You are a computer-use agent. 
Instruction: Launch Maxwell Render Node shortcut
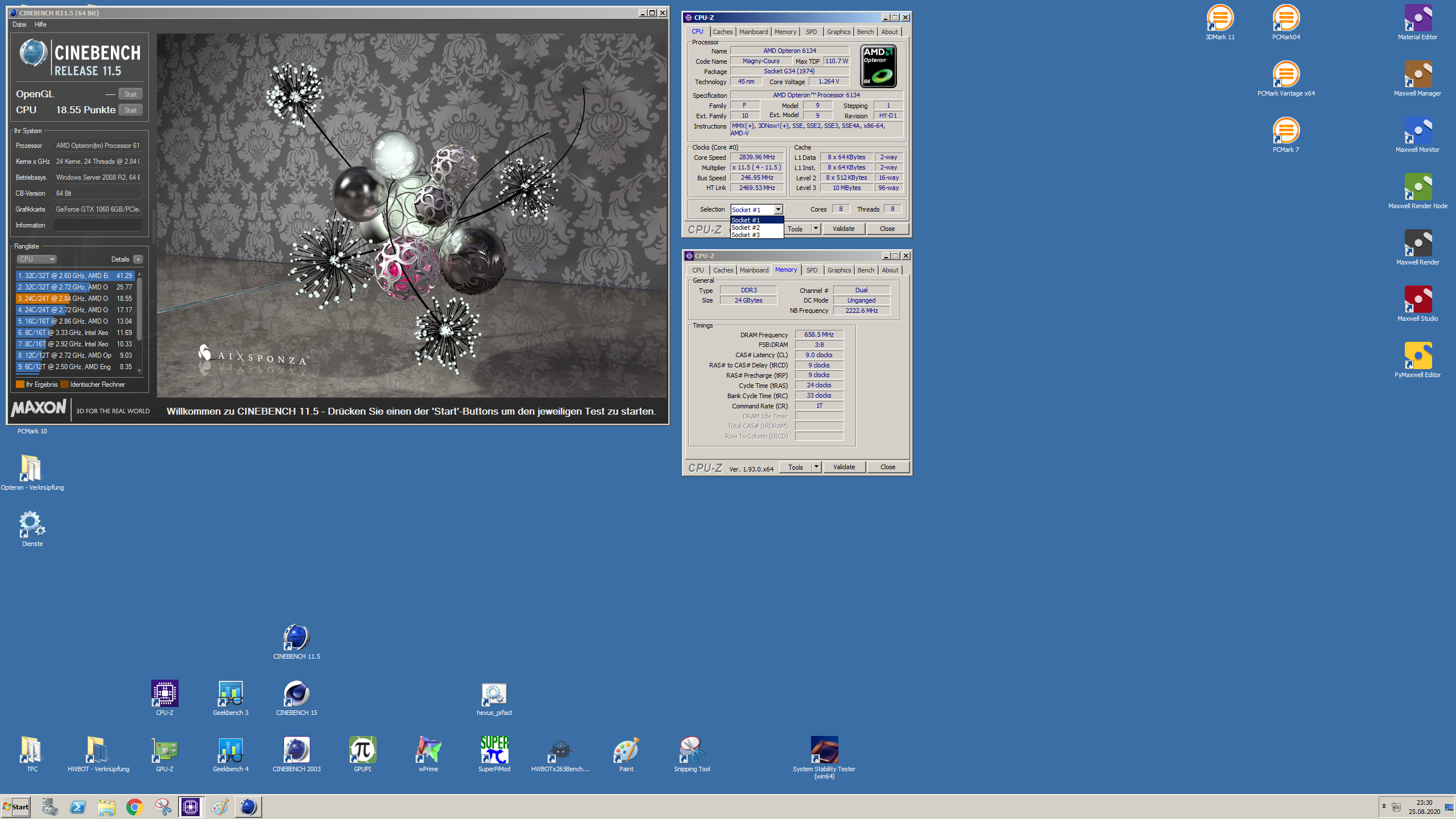click(1417, 192)
